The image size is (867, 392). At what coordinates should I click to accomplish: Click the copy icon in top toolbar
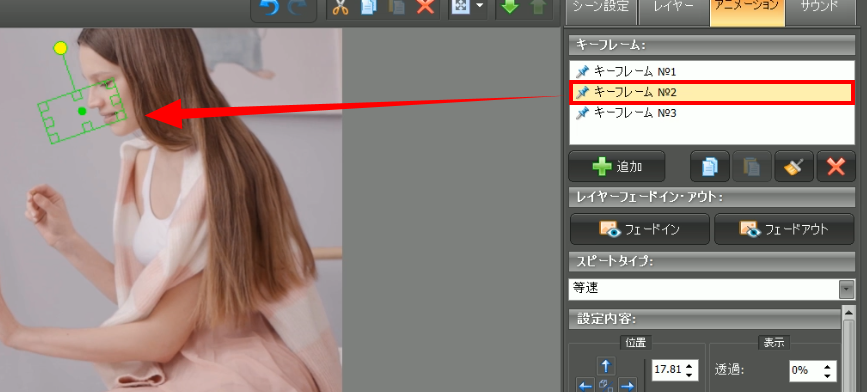click(x=368, y=8)
